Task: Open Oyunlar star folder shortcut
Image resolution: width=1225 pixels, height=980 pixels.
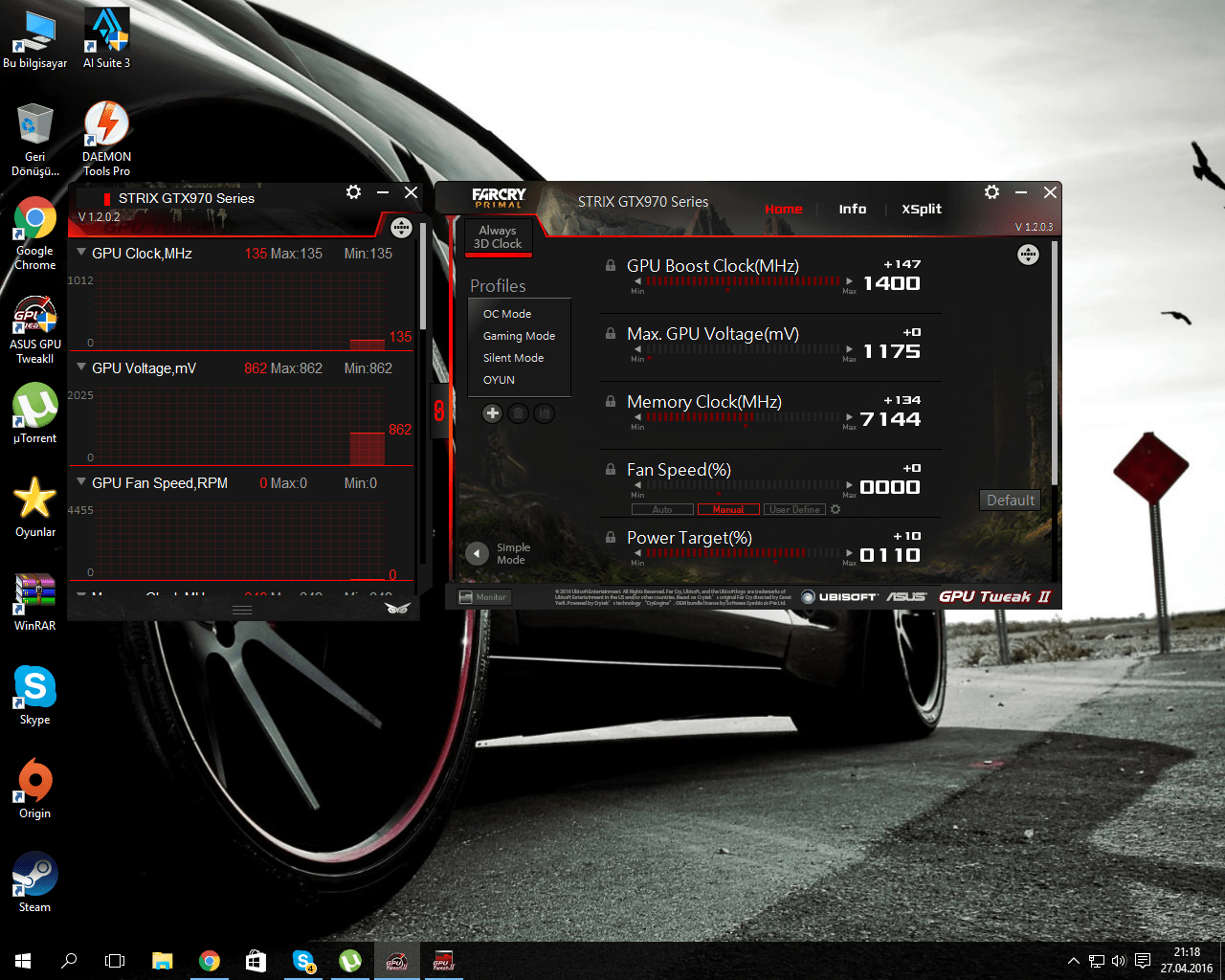Action: pyautogui.click(x=35, y=507)
